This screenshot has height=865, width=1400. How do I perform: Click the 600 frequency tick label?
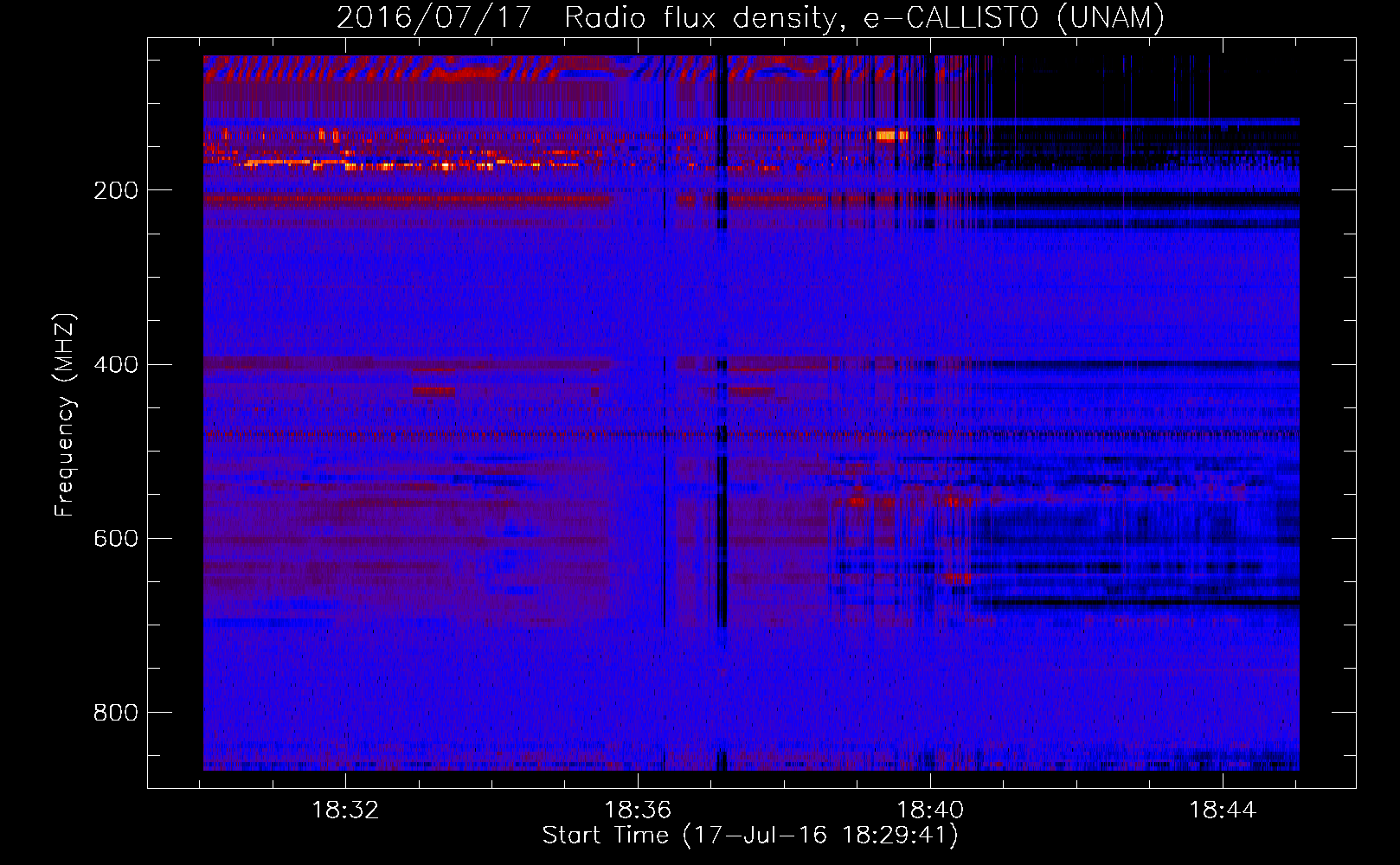(x=116, y=538)
